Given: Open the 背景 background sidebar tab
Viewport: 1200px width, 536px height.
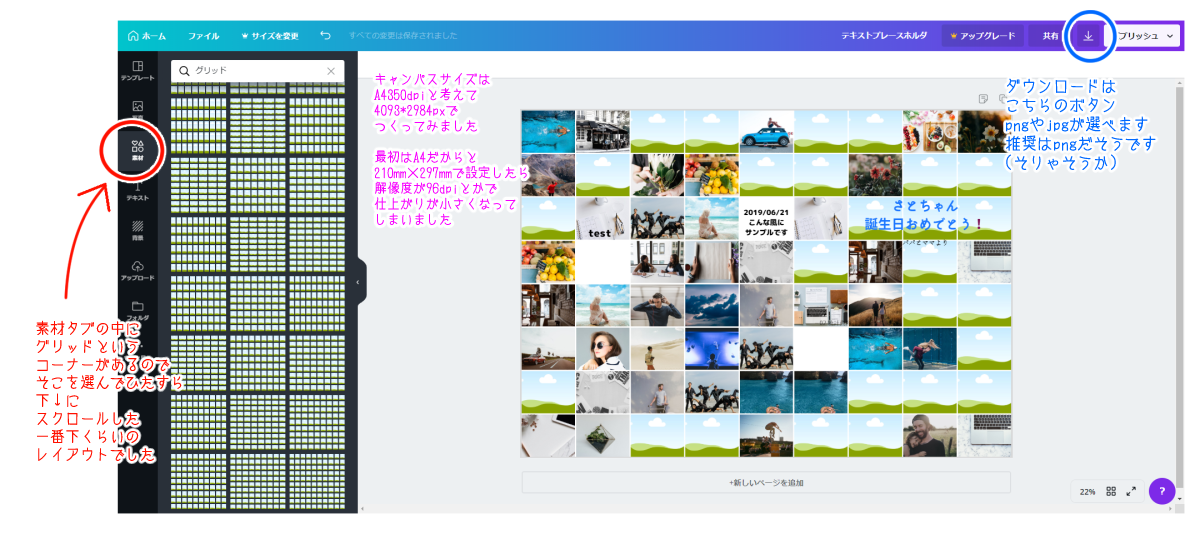Looking at the screenshot, I should (x=137, y=231).
